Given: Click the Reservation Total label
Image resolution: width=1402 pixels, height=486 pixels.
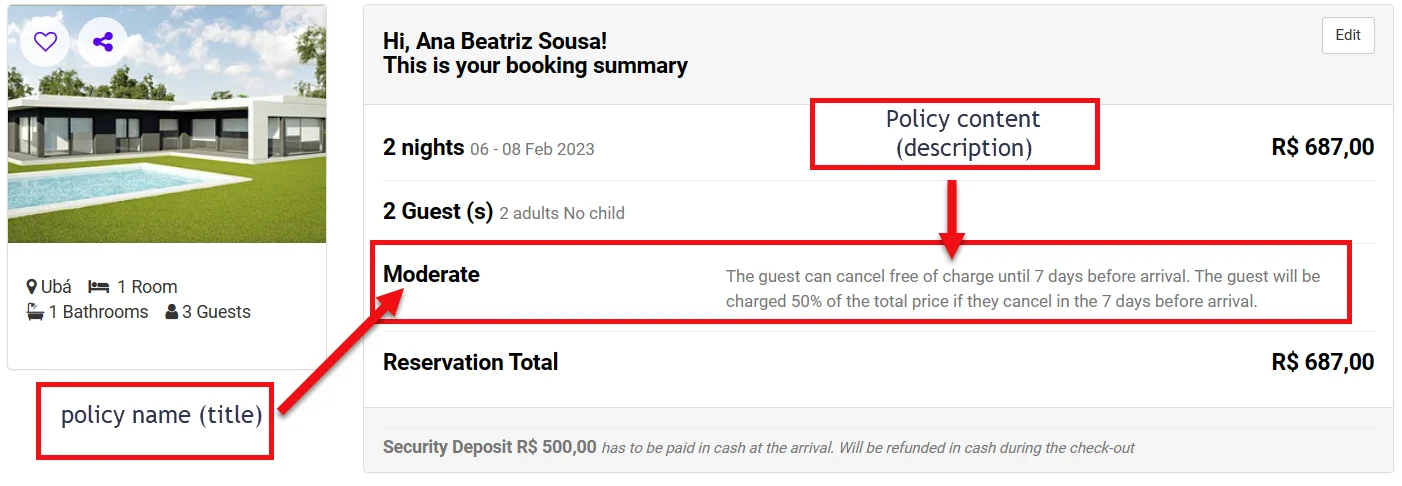Looking at the screenshot, I should coord(470,362).
